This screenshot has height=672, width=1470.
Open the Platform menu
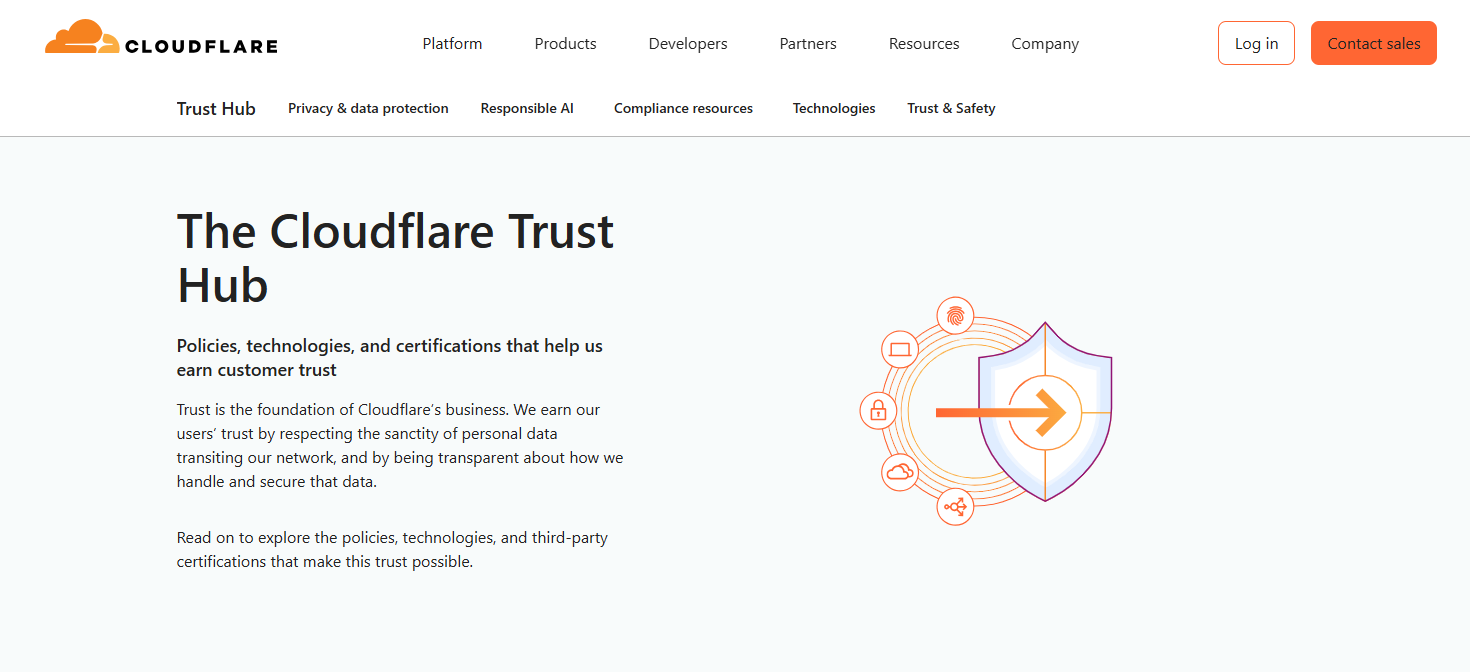coord(452,44)
